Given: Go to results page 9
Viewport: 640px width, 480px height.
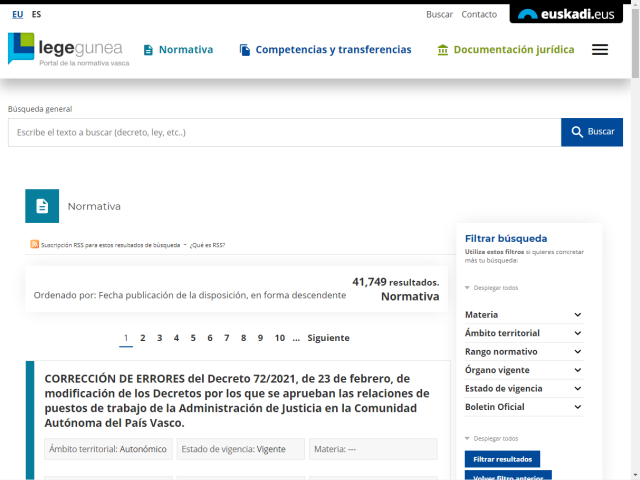Looking at the screenshot, I should point(260,338).
